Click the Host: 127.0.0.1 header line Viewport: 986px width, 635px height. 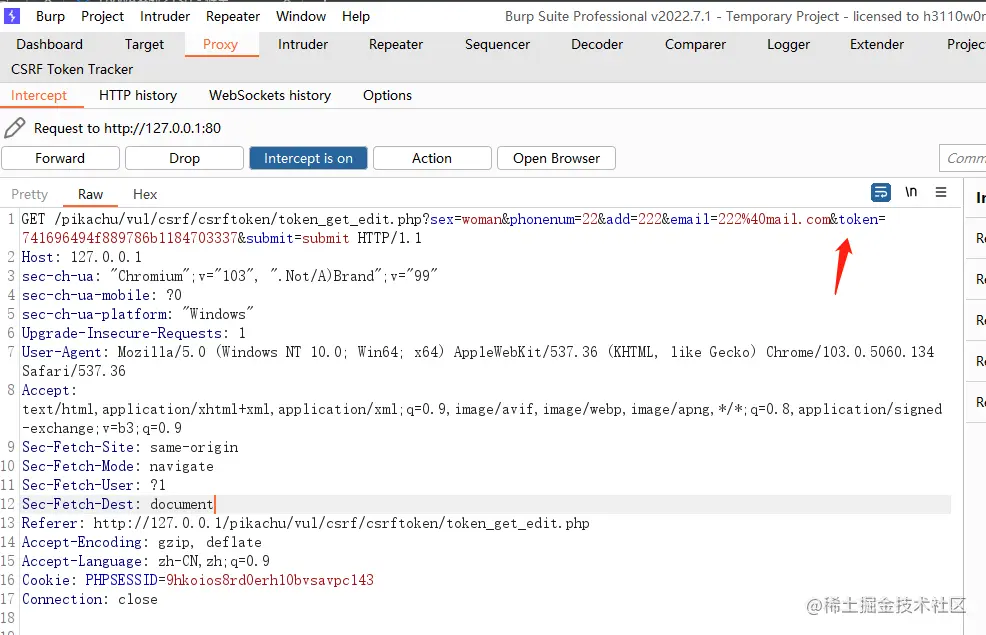82,257
